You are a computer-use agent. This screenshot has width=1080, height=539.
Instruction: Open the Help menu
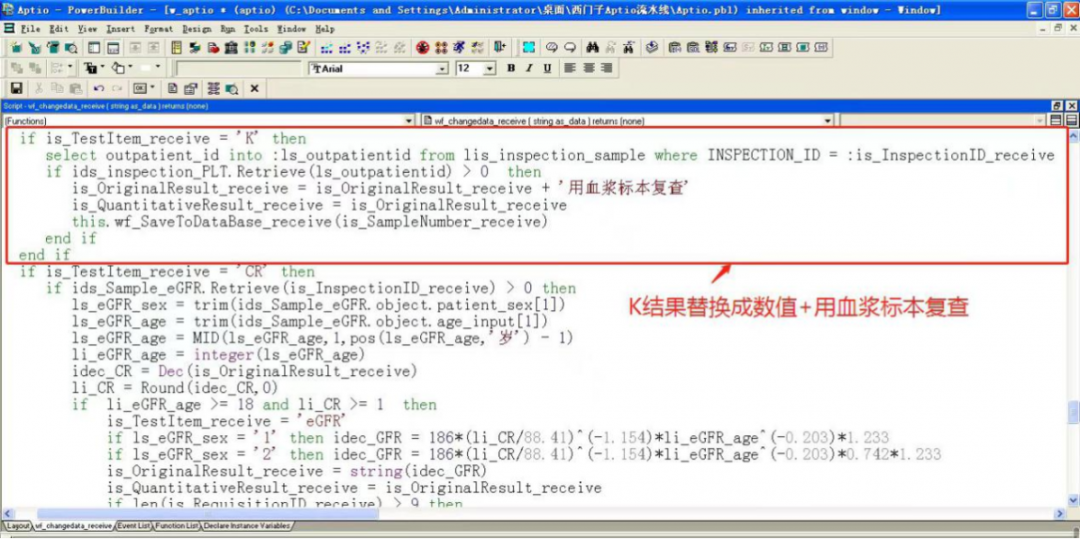[324, 29]
